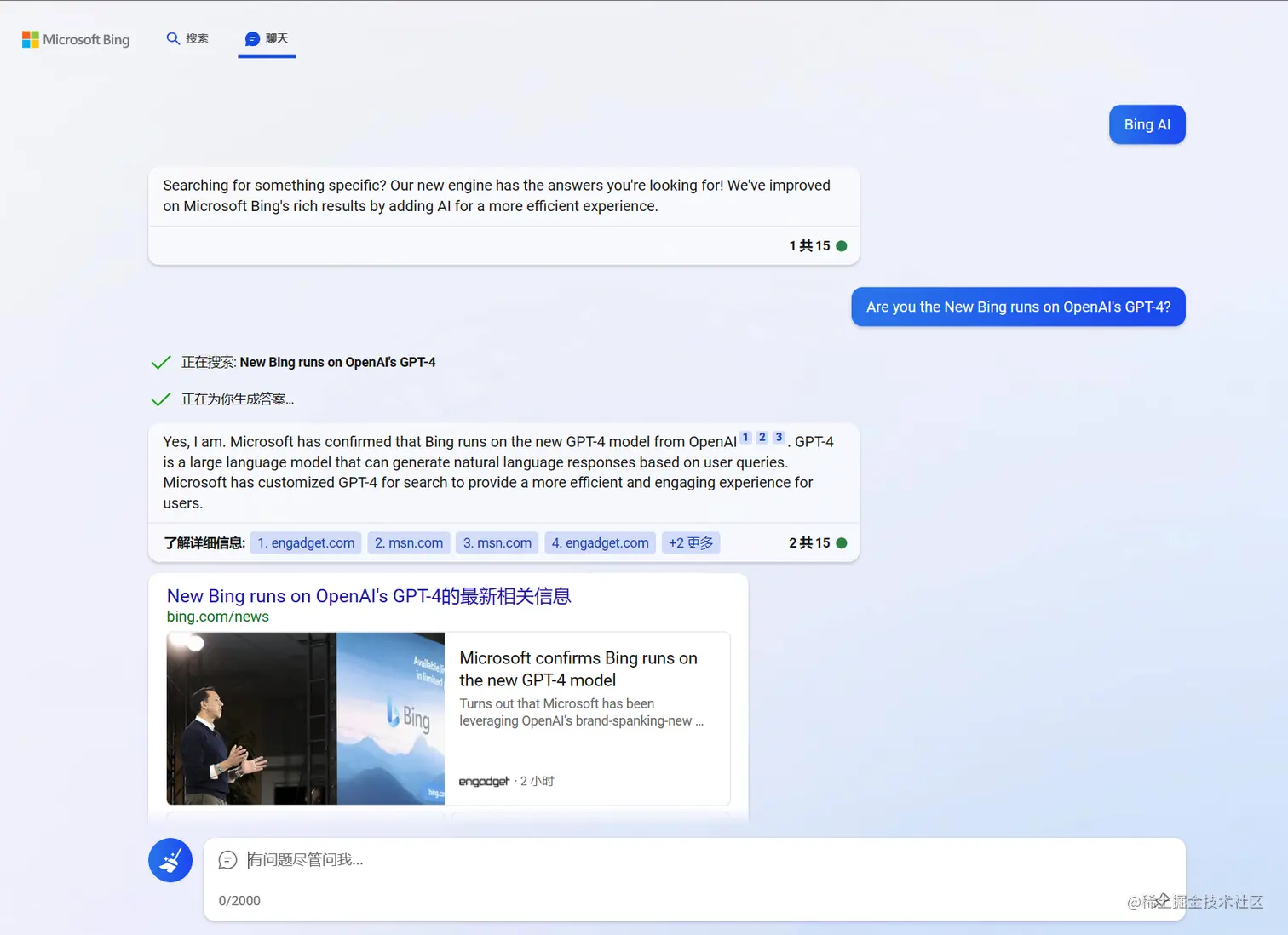Click superscript citation 2

tap(762, 437)
